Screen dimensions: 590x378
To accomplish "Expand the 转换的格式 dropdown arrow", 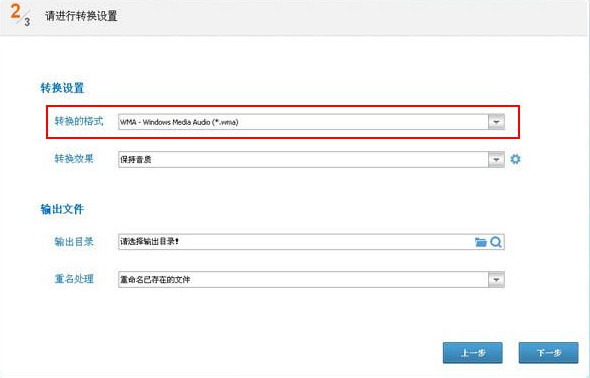I will click(496, 122).
